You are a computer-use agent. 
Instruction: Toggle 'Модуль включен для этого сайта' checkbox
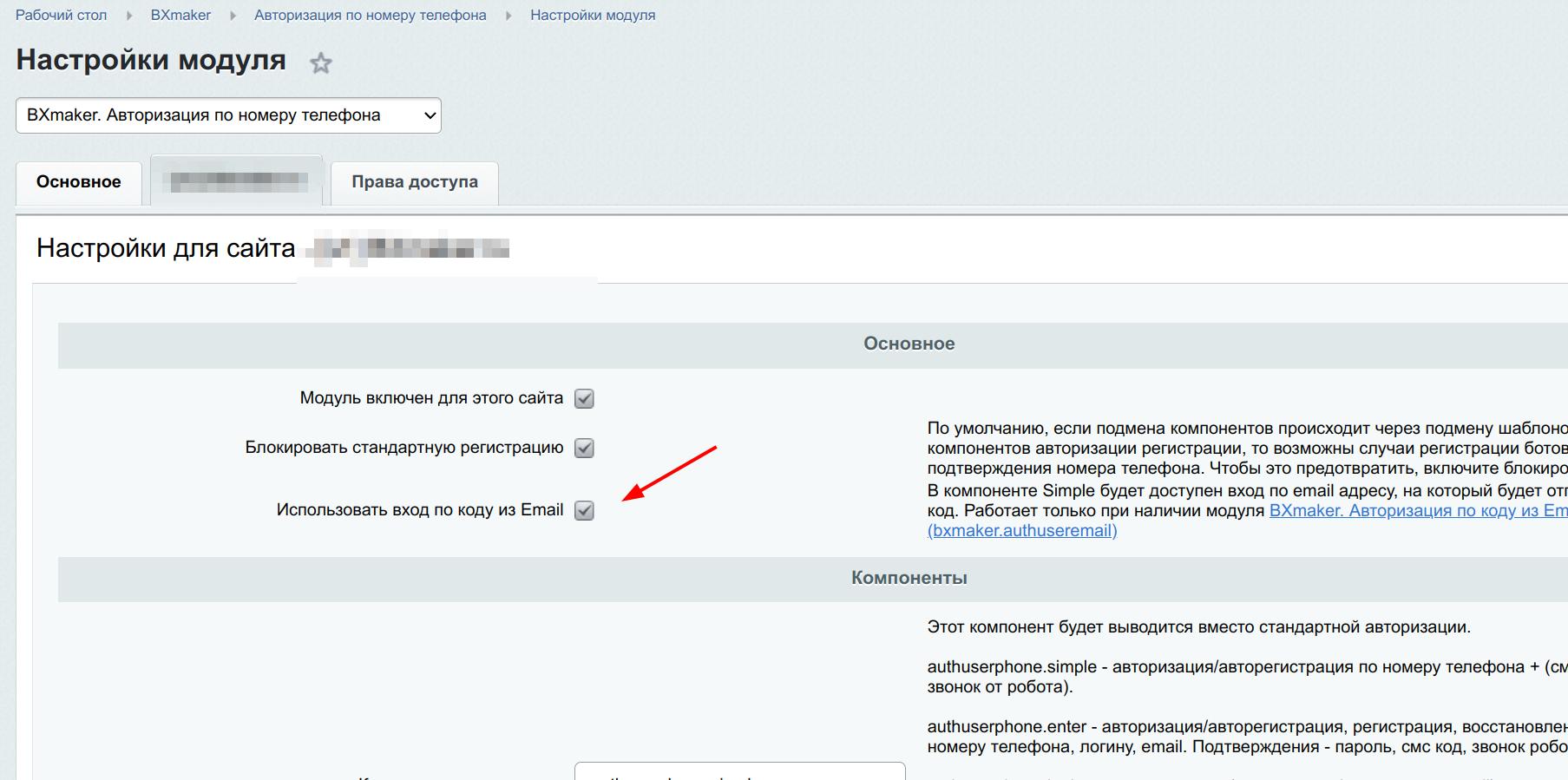click(585, 399)
